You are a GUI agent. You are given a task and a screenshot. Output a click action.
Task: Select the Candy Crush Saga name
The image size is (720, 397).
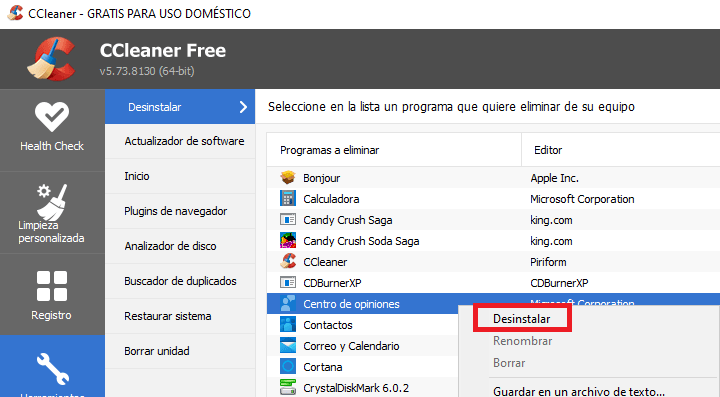point(348,220)
